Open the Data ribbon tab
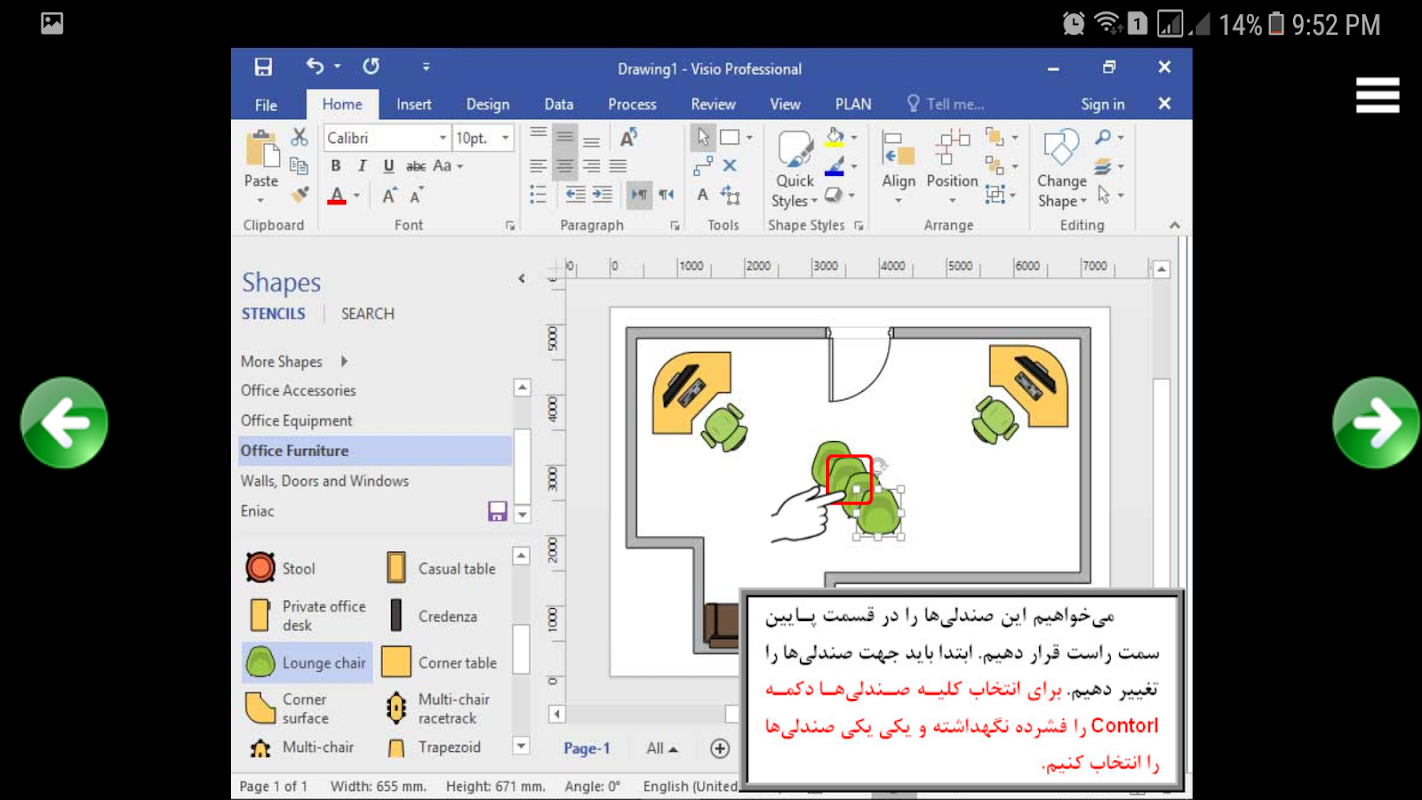 tap(559, 104)
